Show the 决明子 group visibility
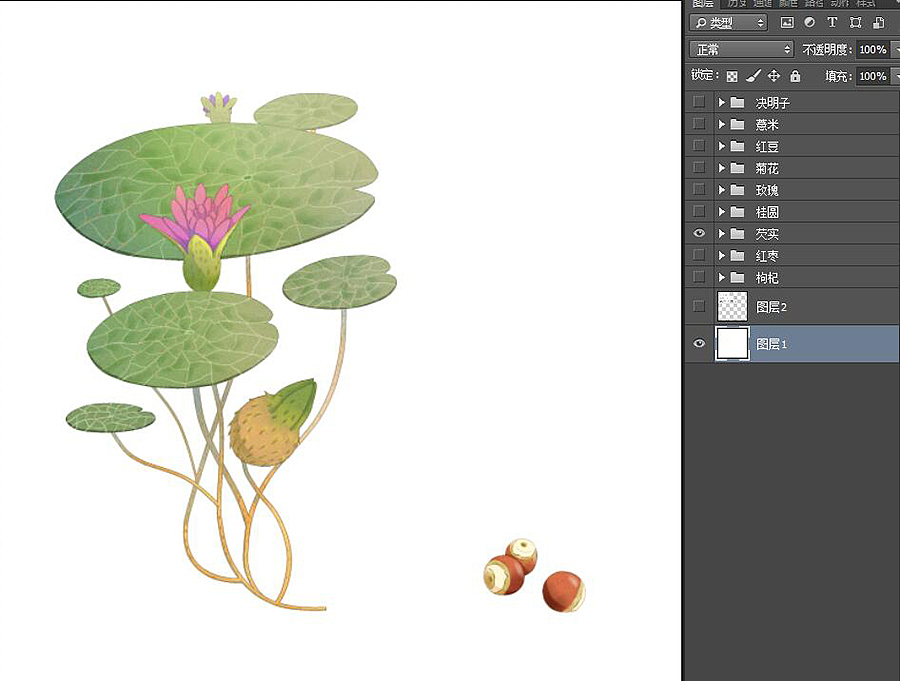This screenshot has height=681, width=900. [699, 102]
